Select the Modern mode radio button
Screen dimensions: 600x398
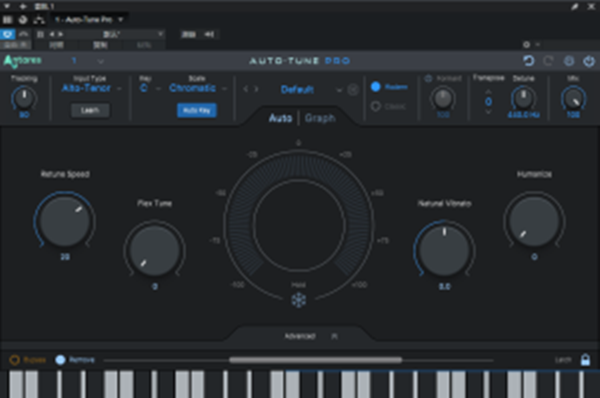coord(376,87)
